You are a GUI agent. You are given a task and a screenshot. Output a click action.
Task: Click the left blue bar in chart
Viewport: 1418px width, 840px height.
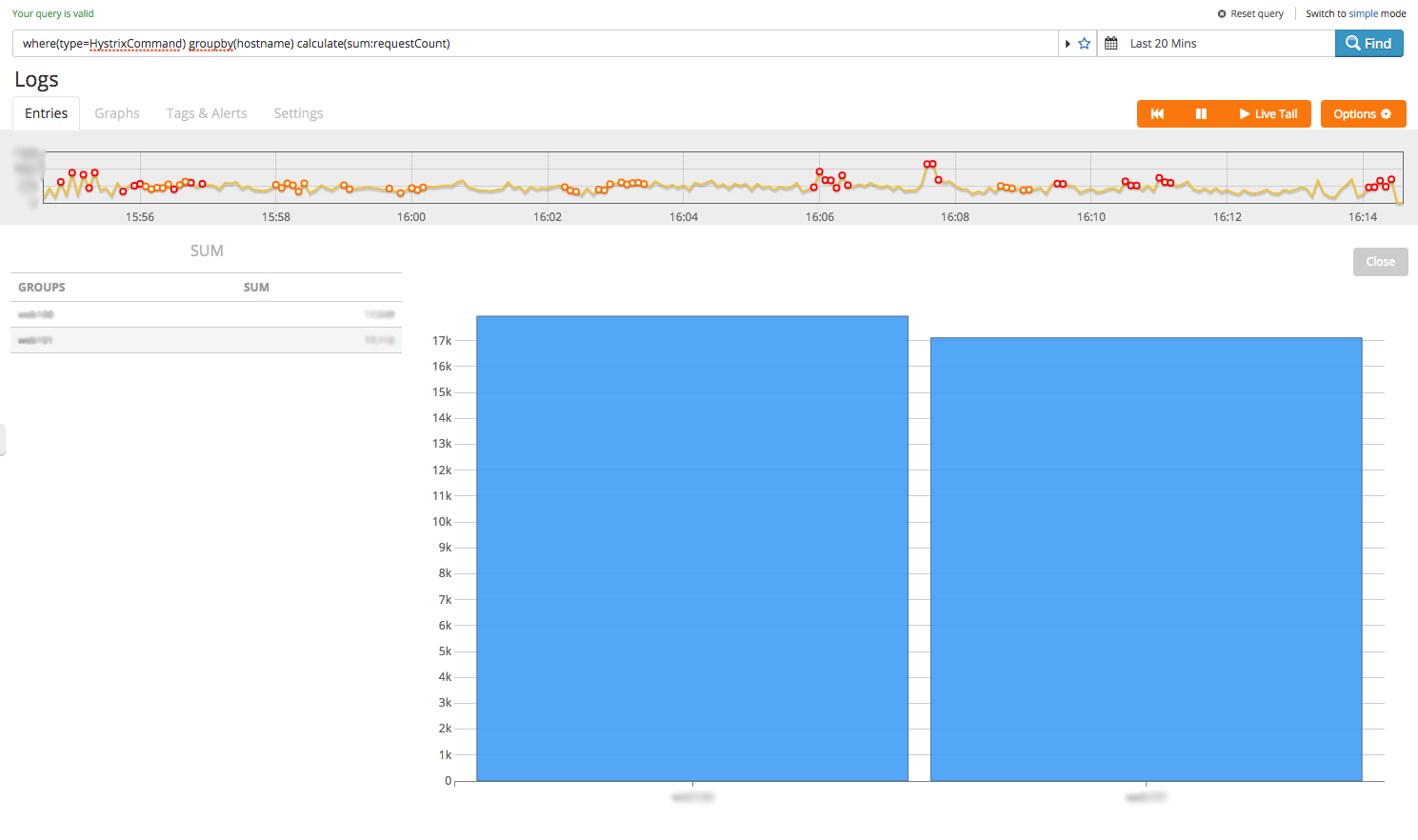tap(692, 549)
